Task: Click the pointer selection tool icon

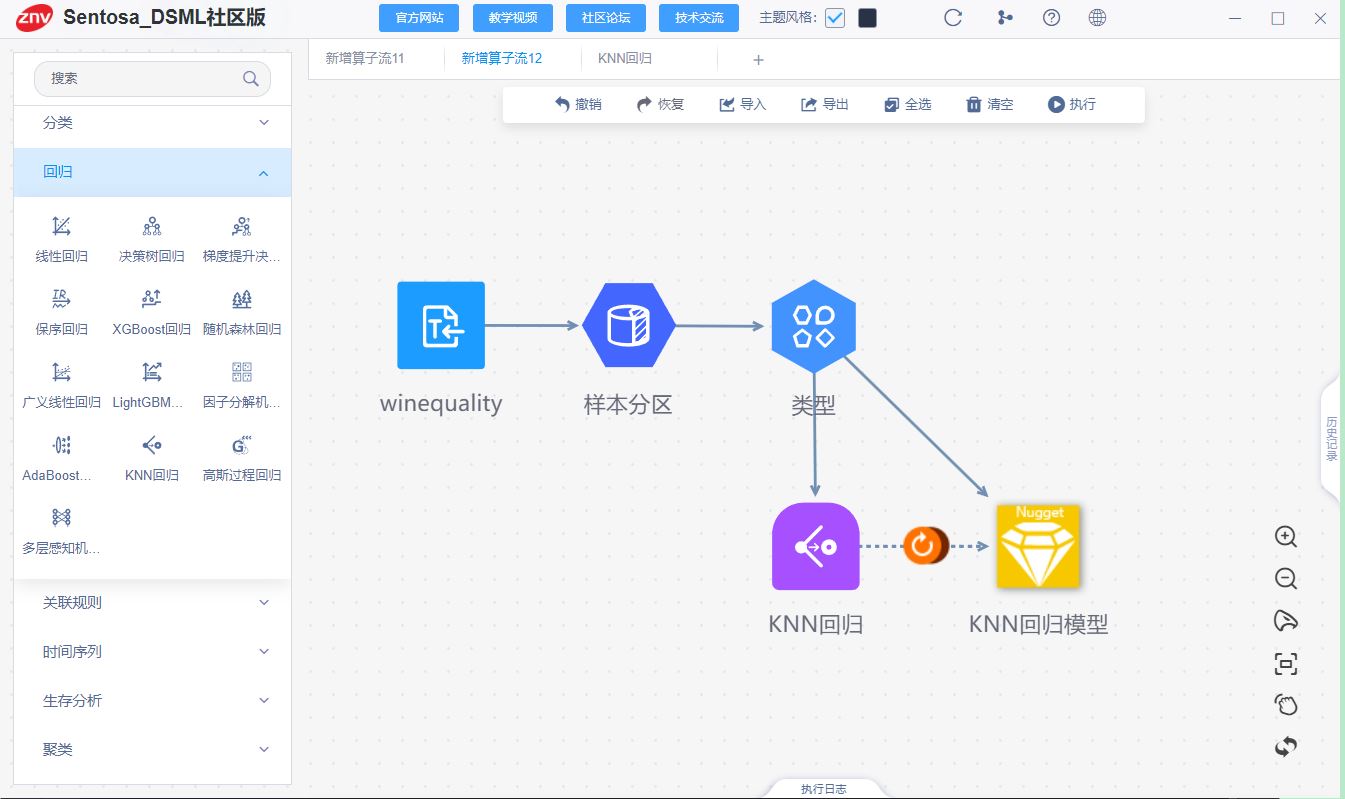Action: pos(1286,621)
